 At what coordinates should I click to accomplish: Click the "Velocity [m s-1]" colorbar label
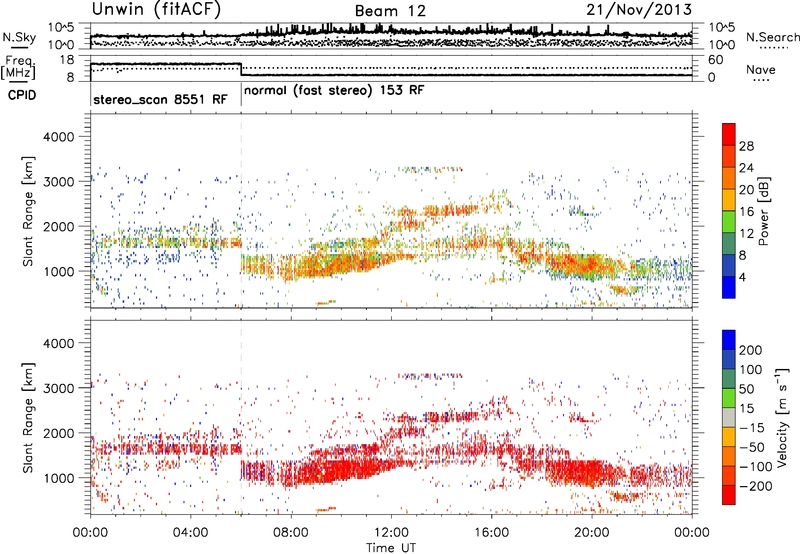tap(782, 417)
